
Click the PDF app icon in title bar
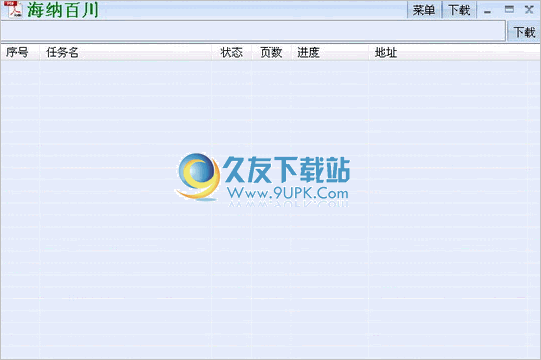[14, 10]
